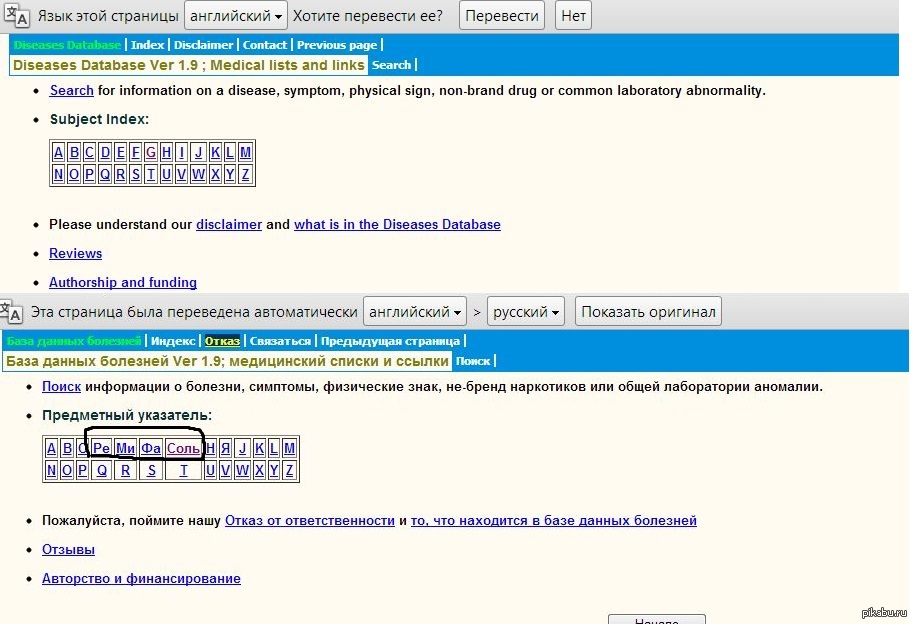The height and width of the screenshot is (624, 912).
Task: Go to 'Previous page' in navigation bar
Action: point(337,45)
